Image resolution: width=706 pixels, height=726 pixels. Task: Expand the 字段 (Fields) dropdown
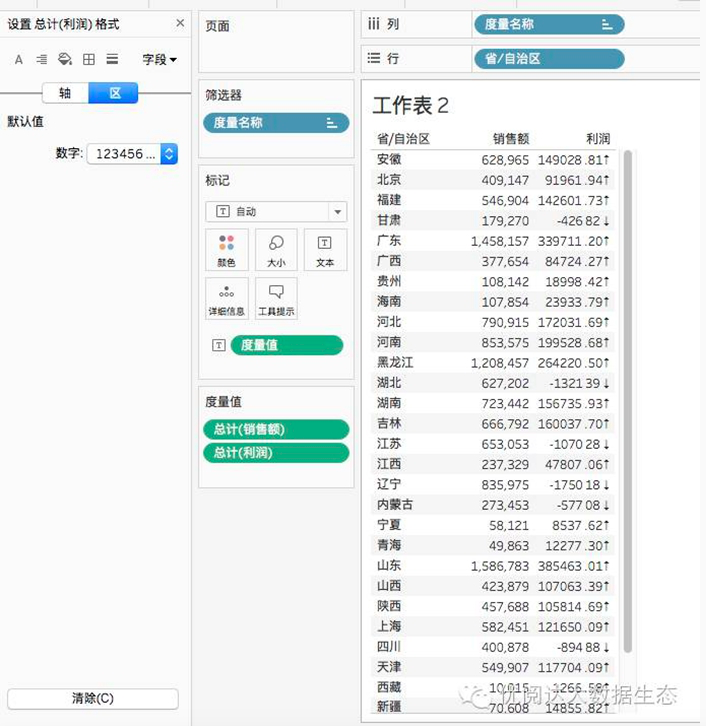click(x=159, y=60)
